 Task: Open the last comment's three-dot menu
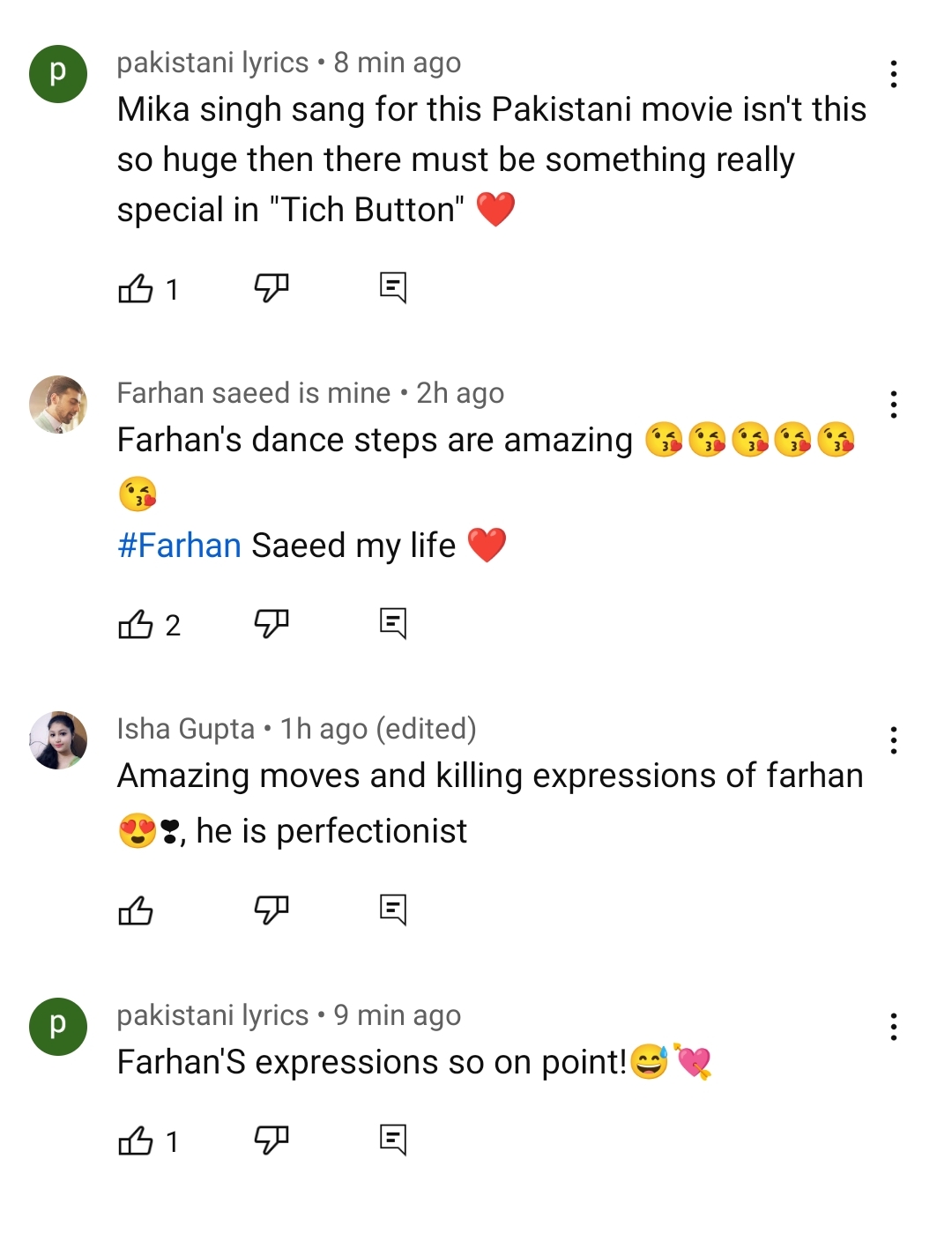[894, 1026]
